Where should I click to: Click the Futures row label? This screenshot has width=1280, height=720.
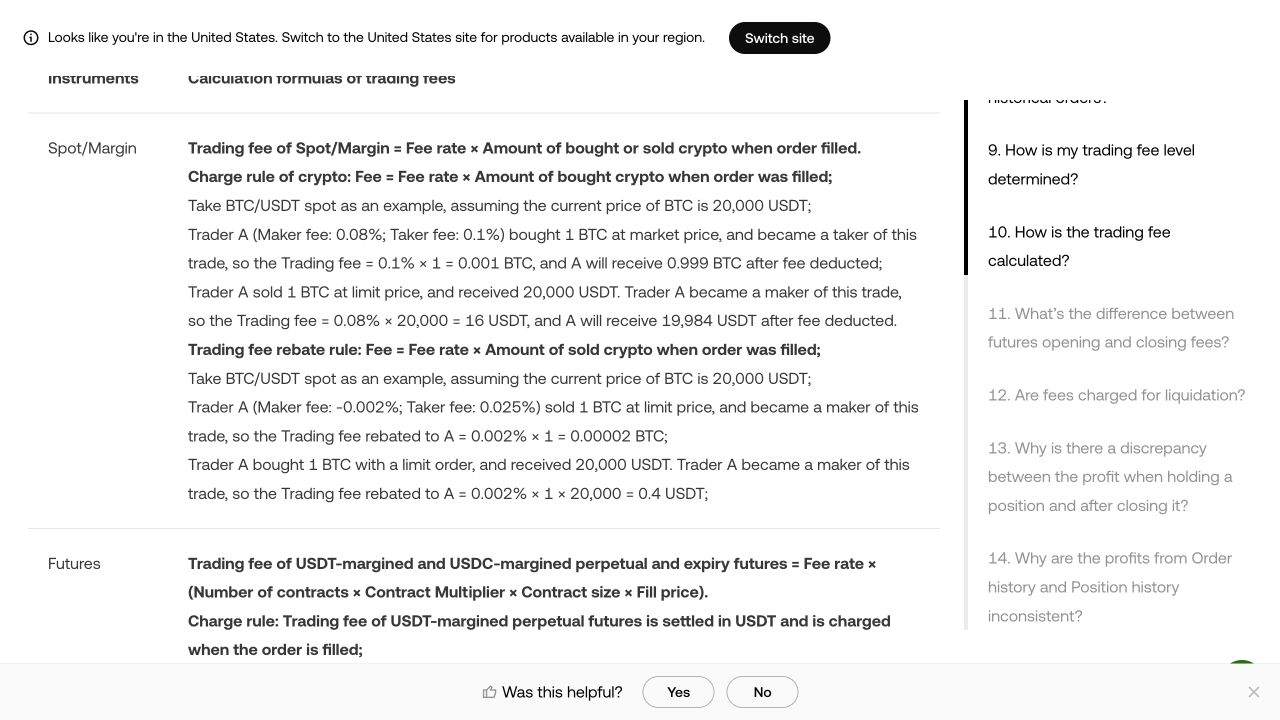pos(74,564)
